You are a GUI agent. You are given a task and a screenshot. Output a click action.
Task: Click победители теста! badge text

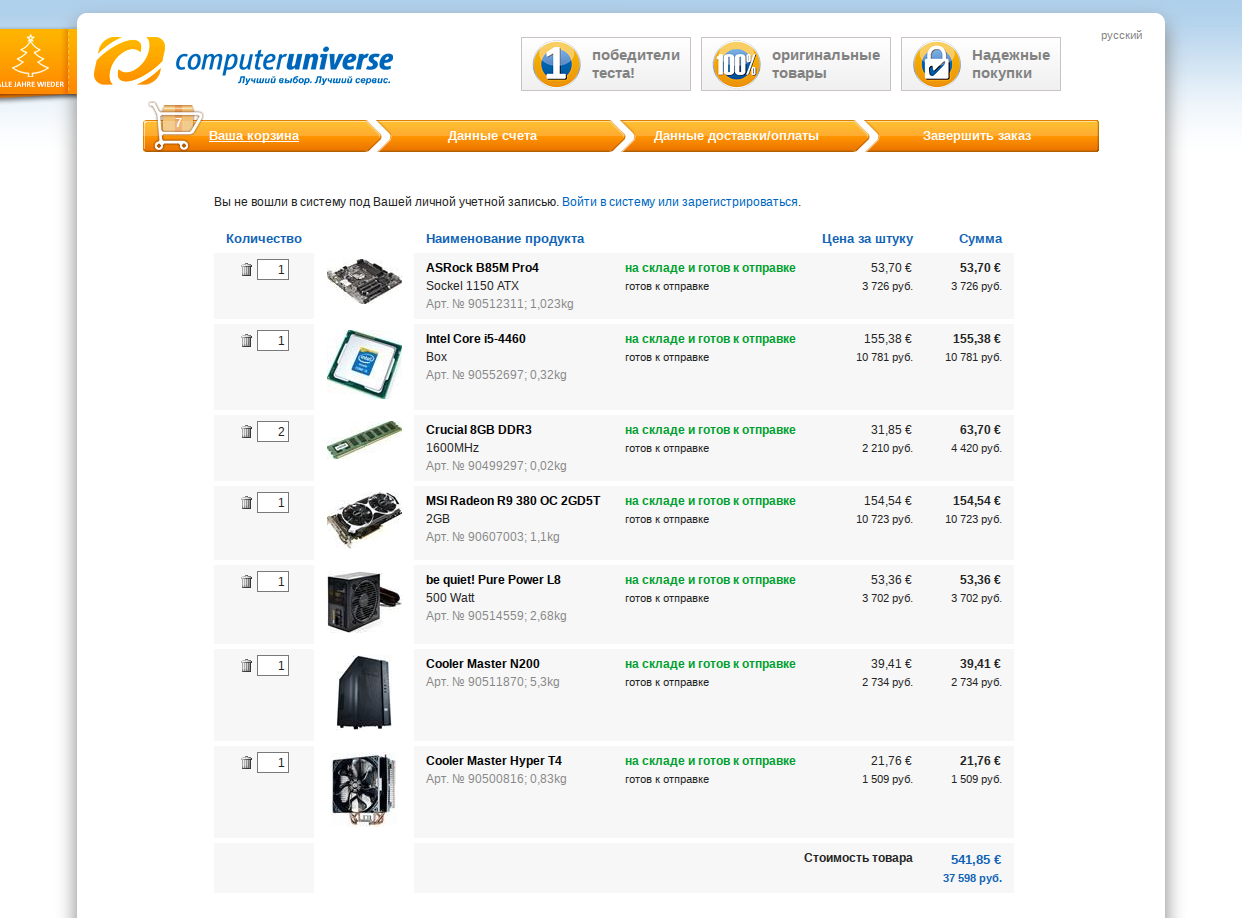point(636,64)
